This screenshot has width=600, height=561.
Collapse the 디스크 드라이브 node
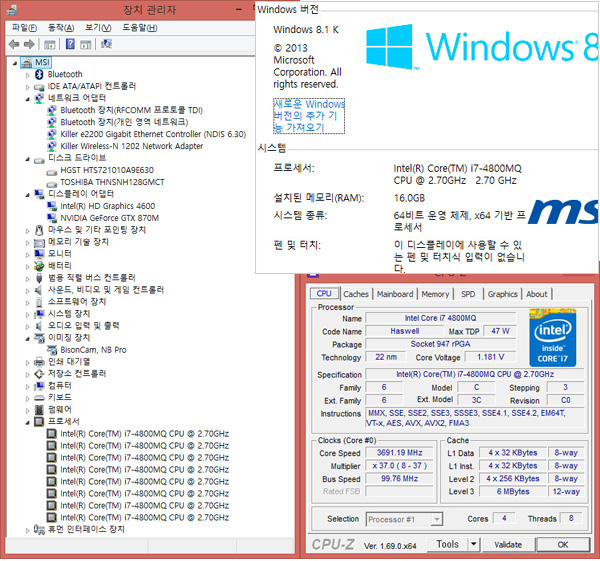pos(28,159)
